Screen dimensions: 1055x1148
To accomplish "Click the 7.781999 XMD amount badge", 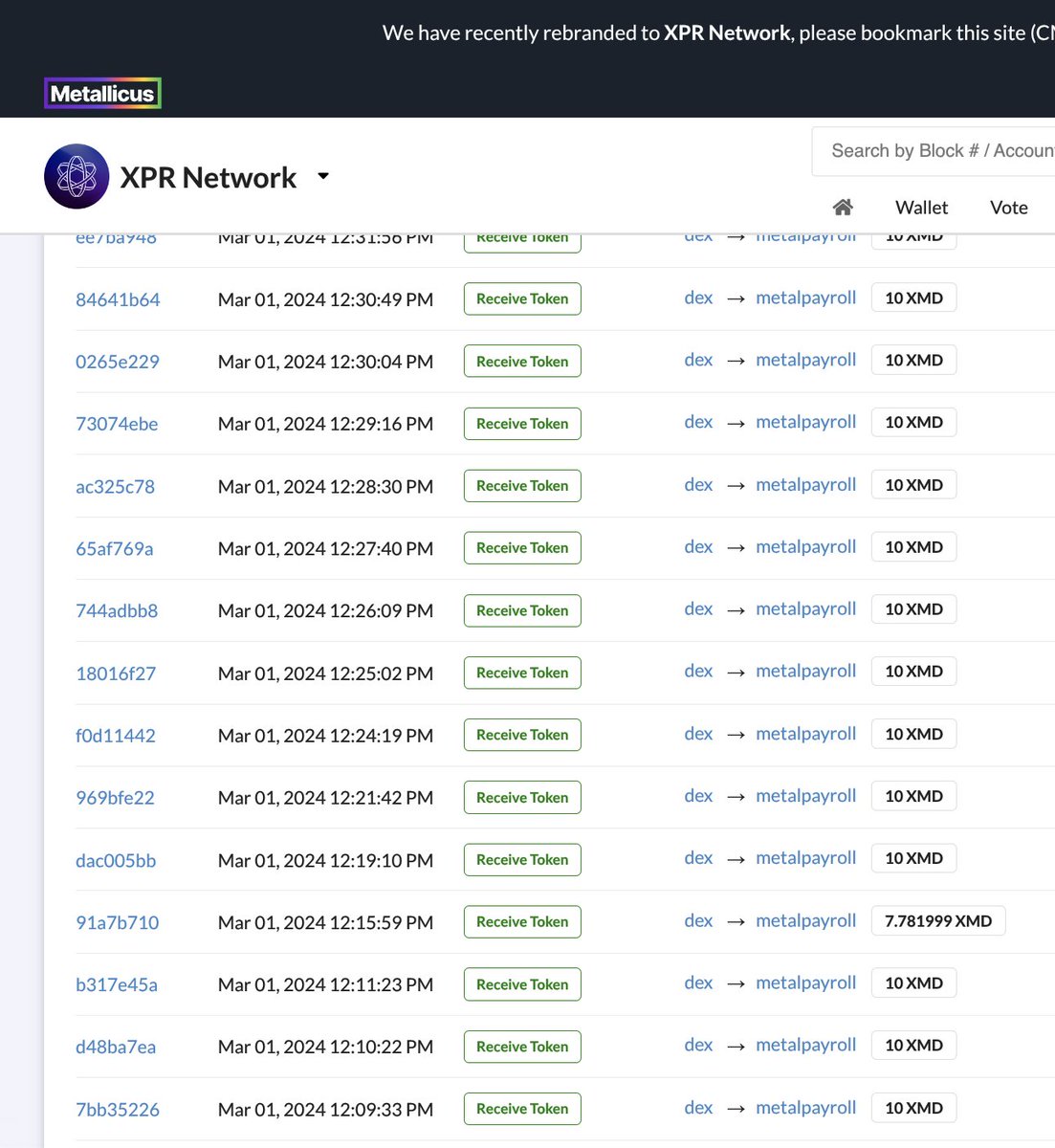I will pos(938,921).
